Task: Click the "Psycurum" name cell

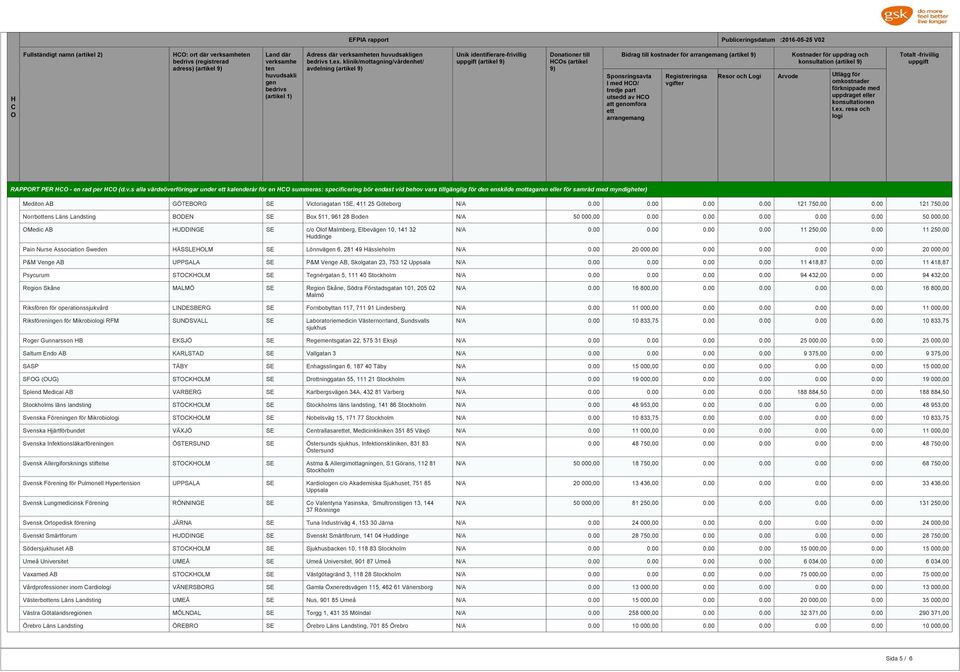Action: [x=94, y=275]
